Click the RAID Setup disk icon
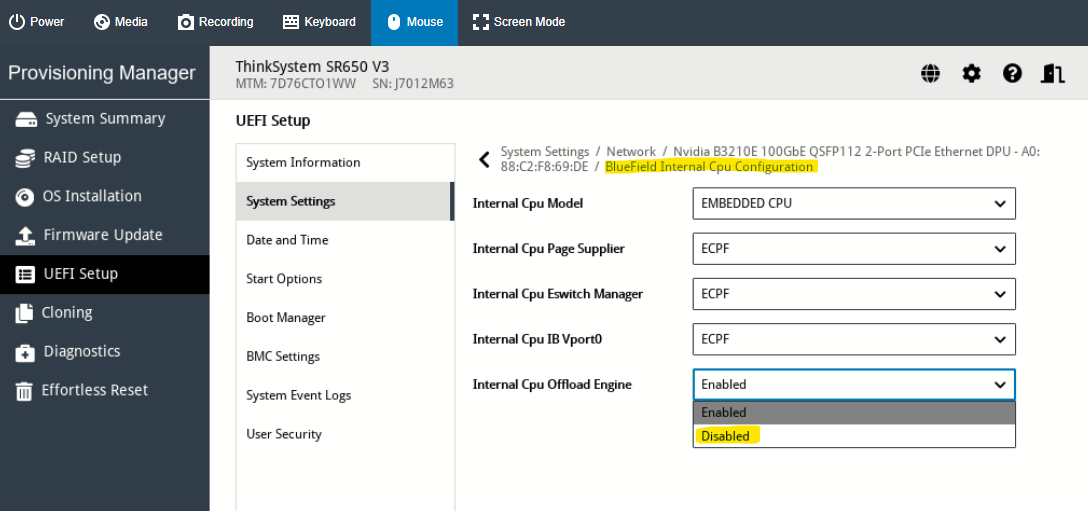The height and width of the screenshot is (511, 1088). point(25,158)
